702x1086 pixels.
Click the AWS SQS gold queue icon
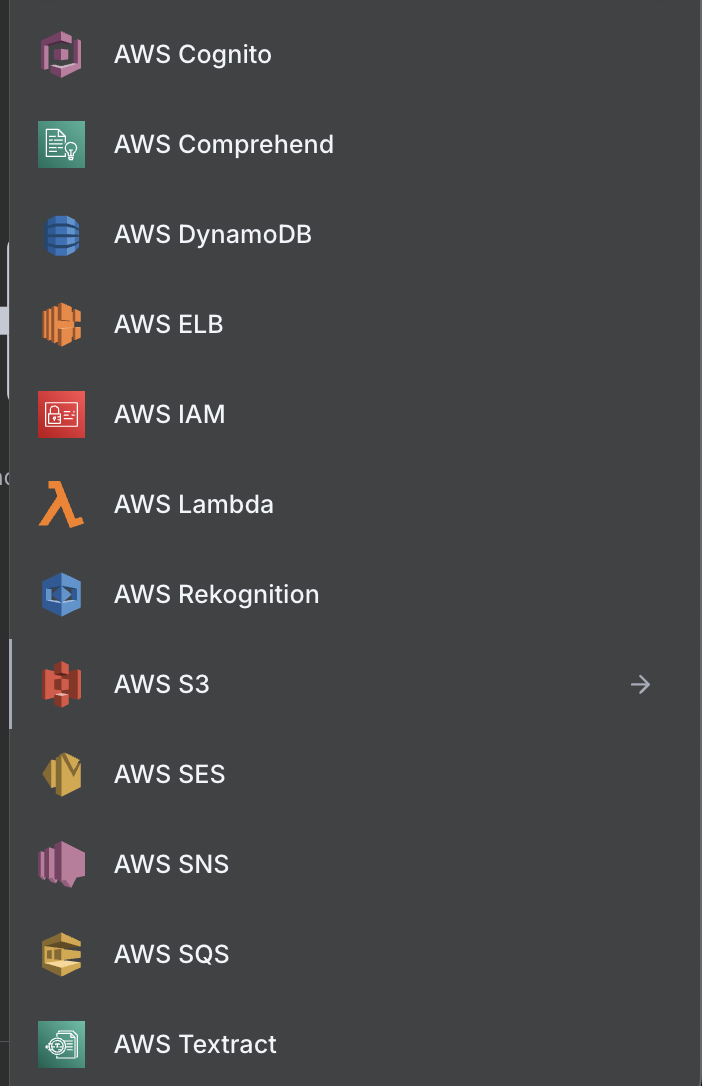(x=62, y=954)
